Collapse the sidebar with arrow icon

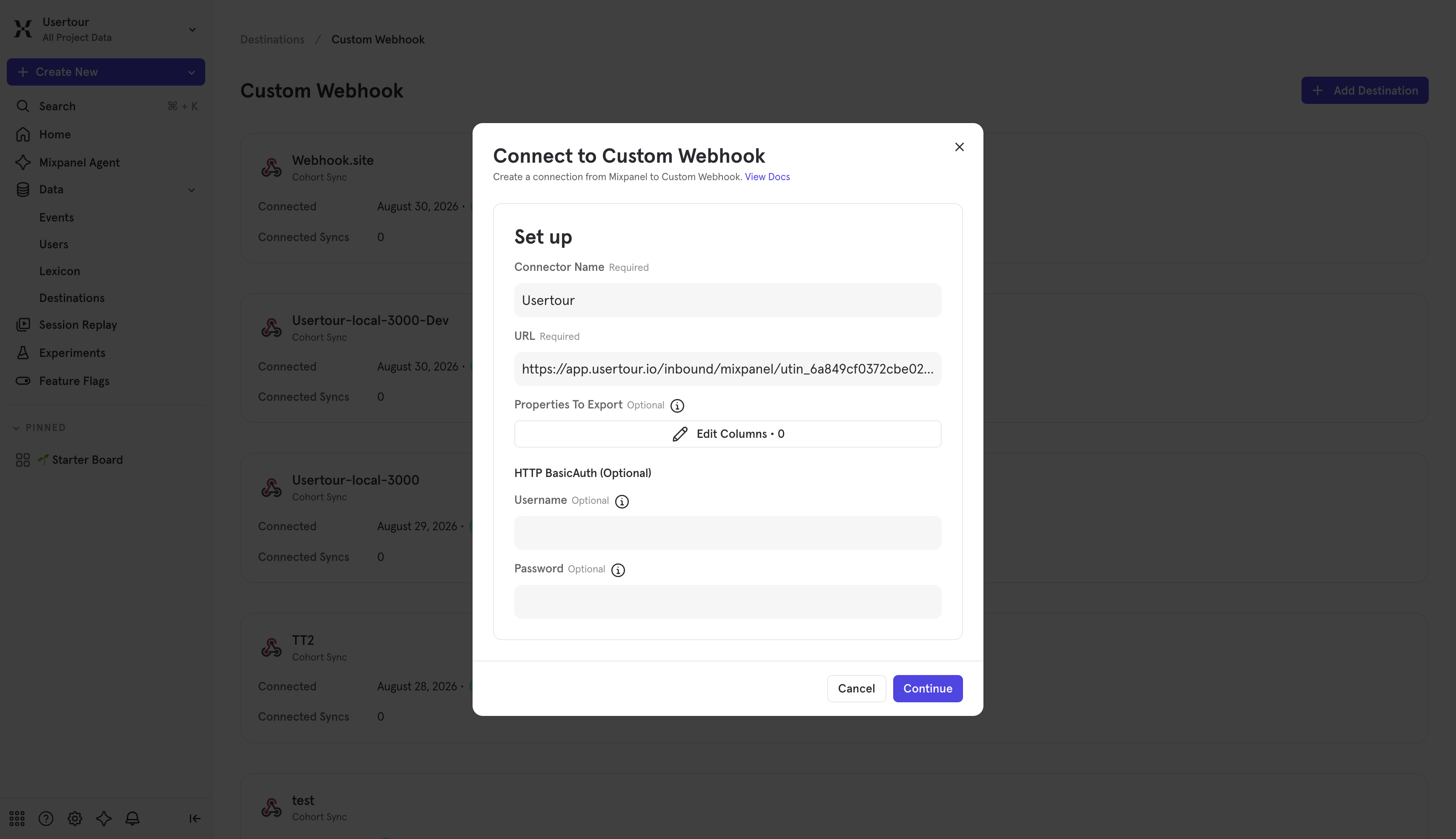point(195,818)
